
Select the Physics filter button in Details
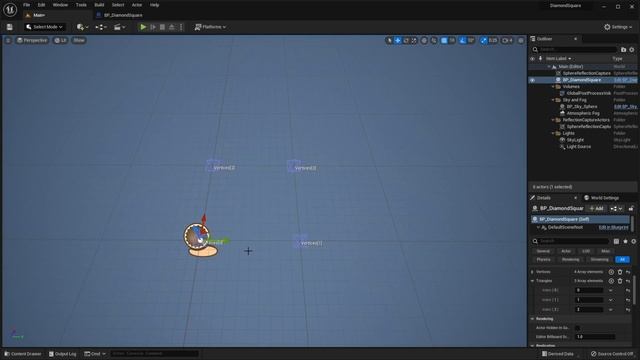pyautogui.click(x=543, y=260)
